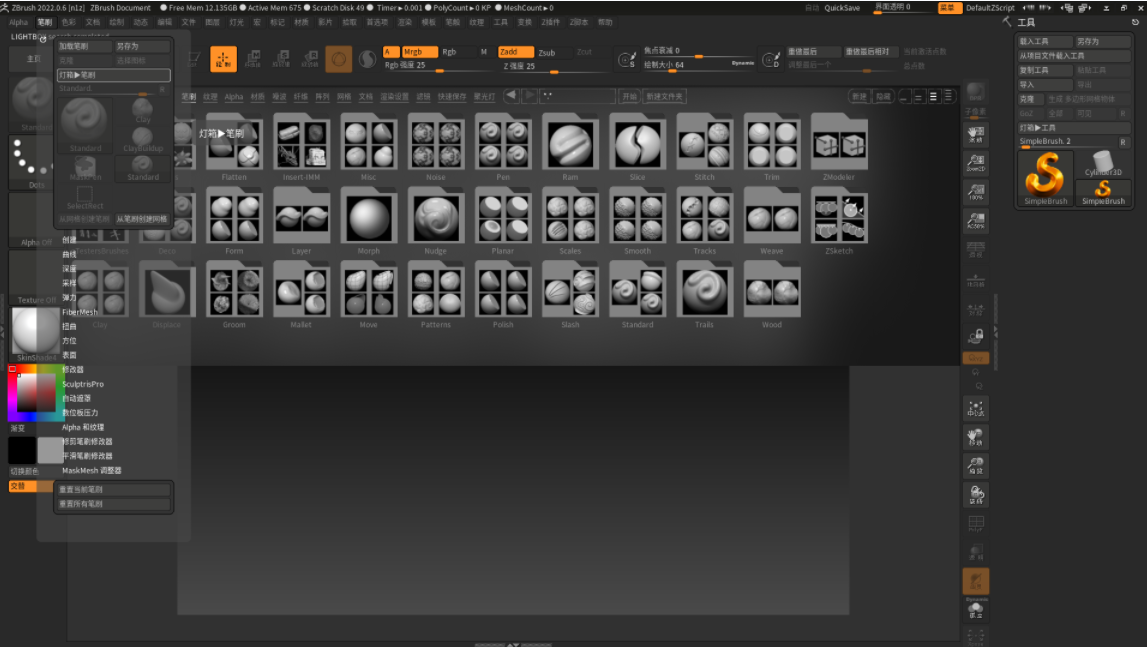The width and height of the screenshot is (1147, 647).
Task: Open the Weave brush folder
Action: (x=772, y=221)
